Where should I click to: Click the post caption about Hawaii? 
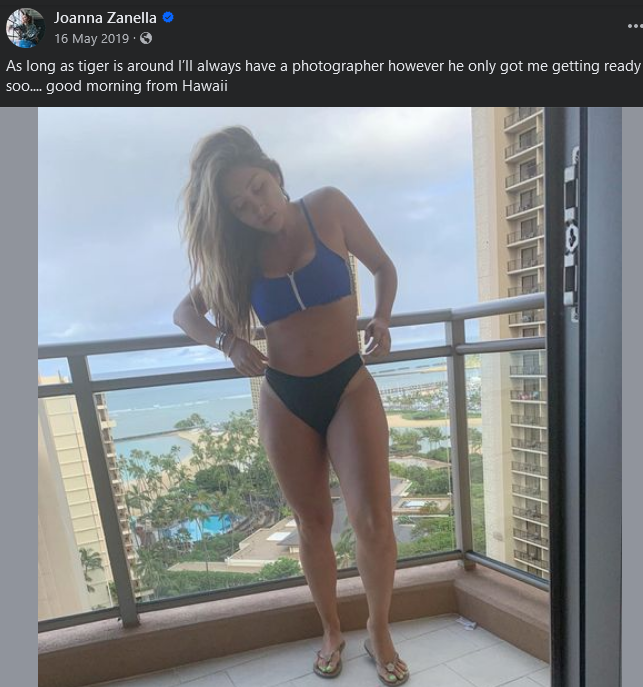pyautogui.click(x=322, y=76)
